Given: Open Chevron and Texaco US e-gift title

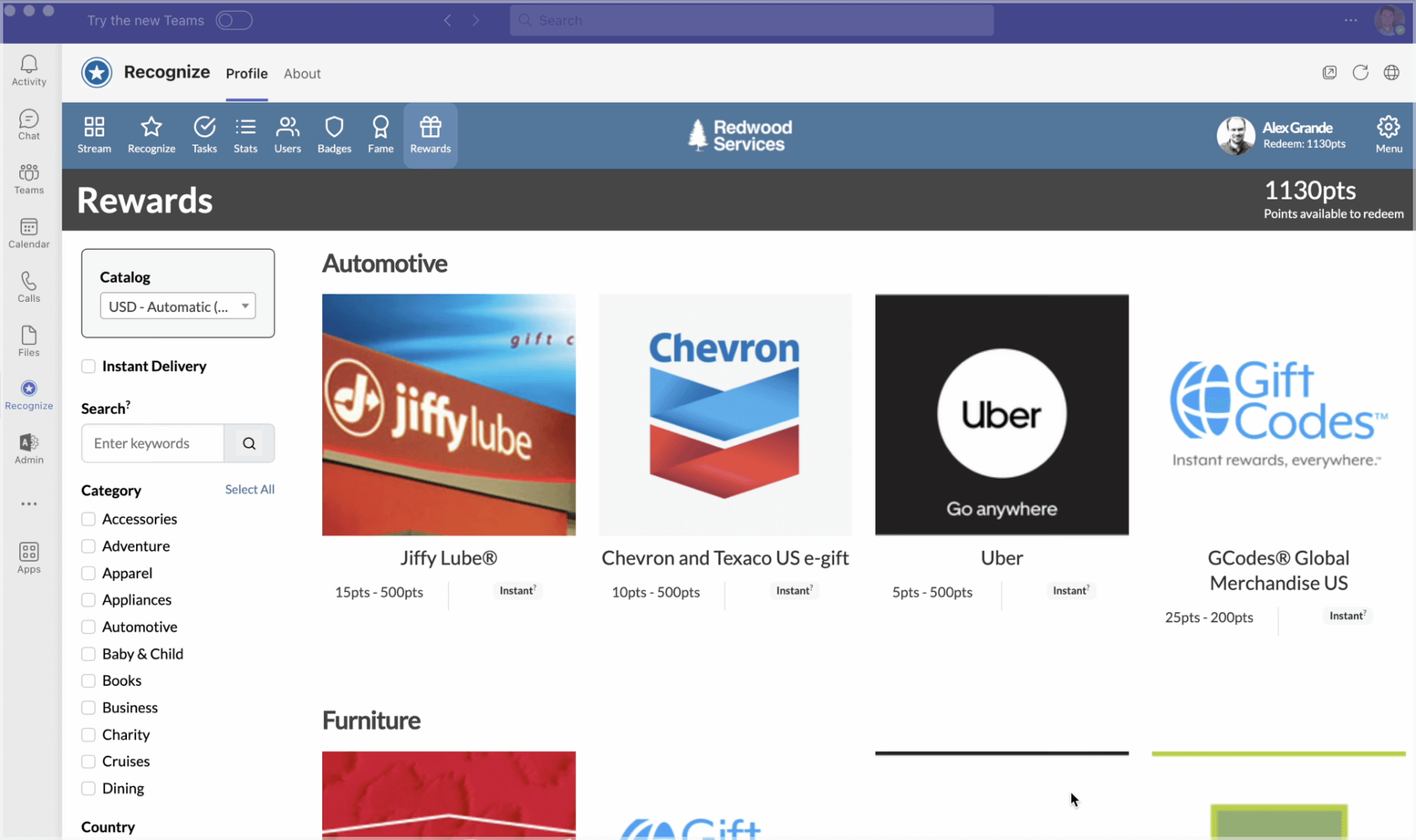Looking at the screenshot, I should (x=725, y=558).
